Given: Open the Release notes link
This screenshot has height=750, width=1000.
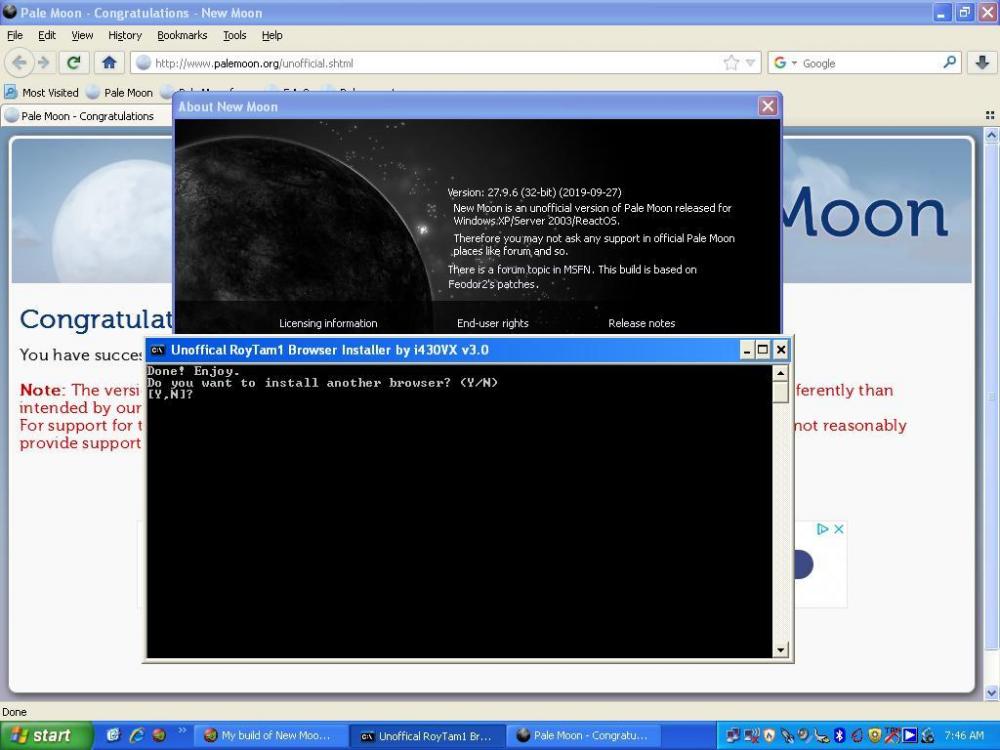Looking at the screenshot, I should coord(641,323).
